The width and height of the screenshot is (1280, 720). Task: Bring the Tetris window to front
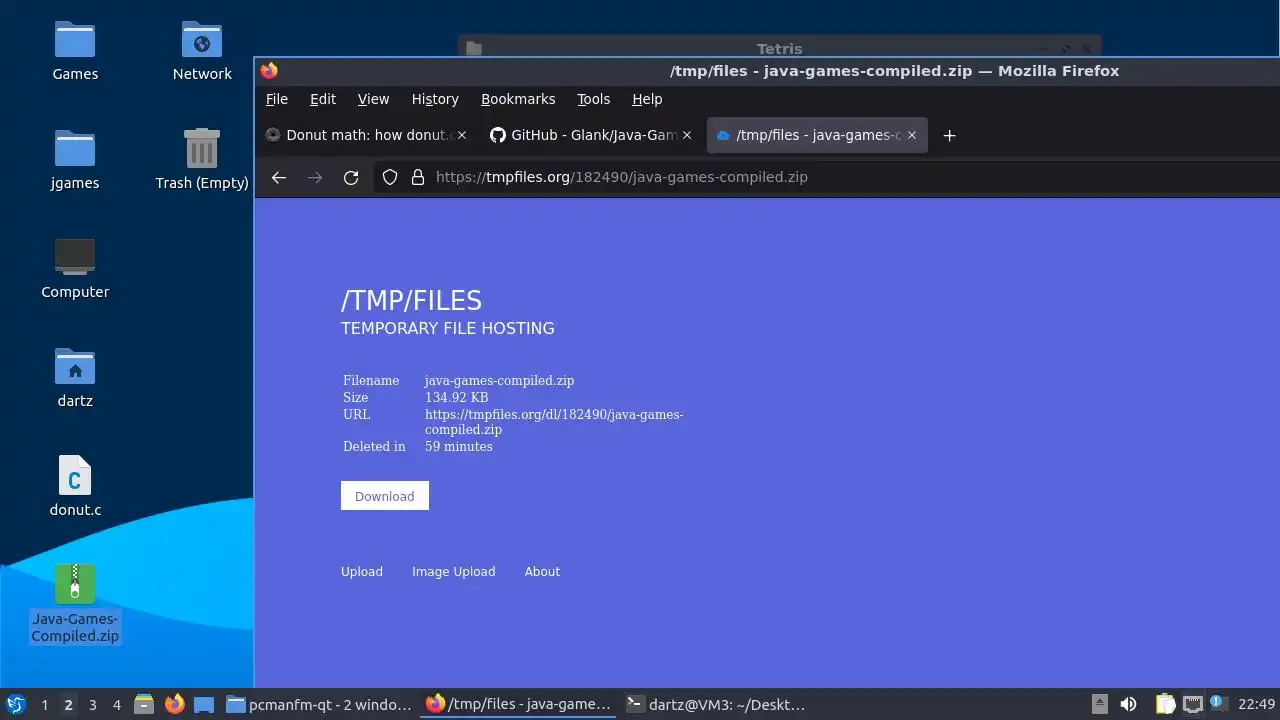[779, 48]
